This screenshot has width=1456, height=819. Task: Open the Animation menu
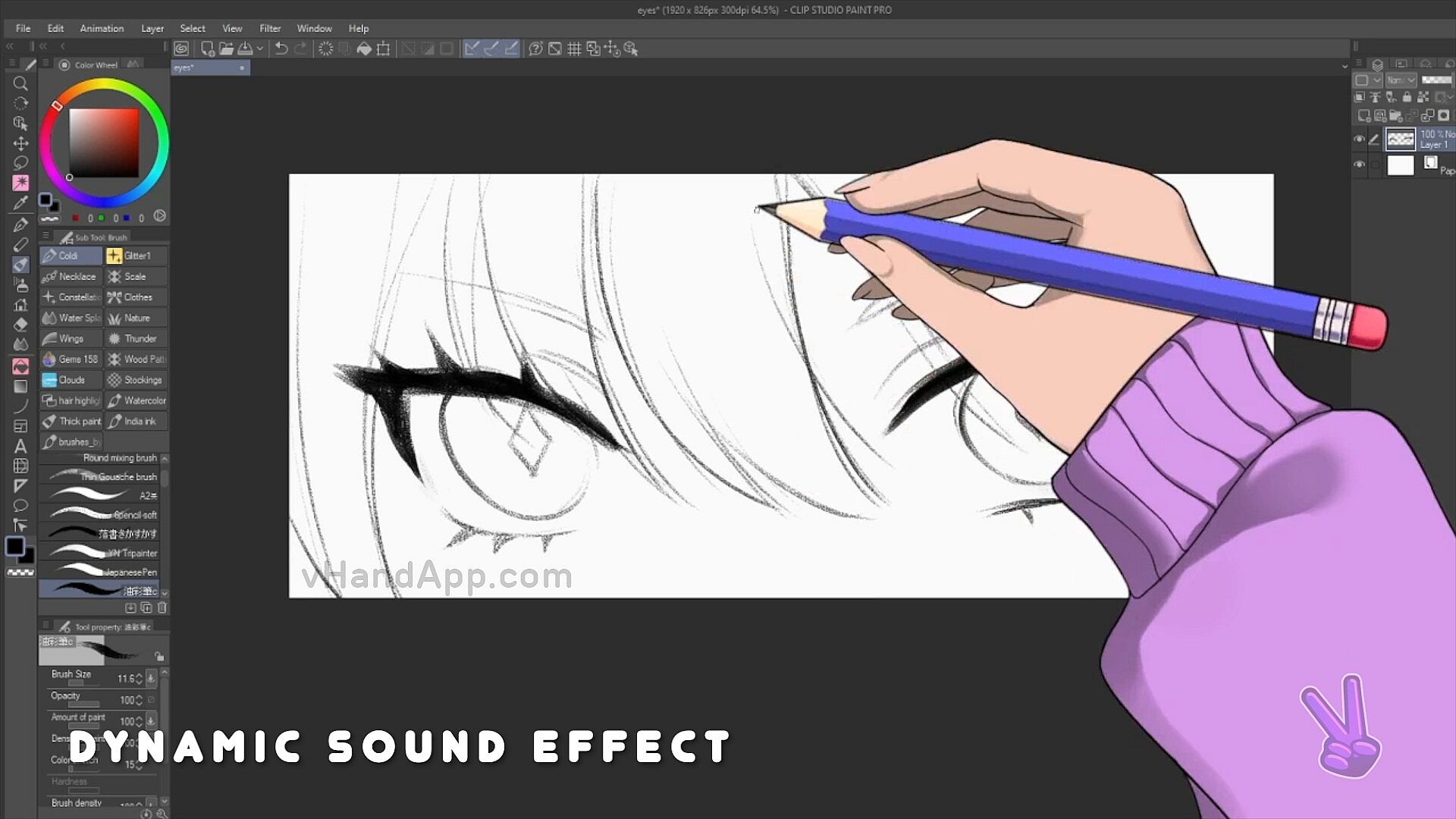pos(102,29)
